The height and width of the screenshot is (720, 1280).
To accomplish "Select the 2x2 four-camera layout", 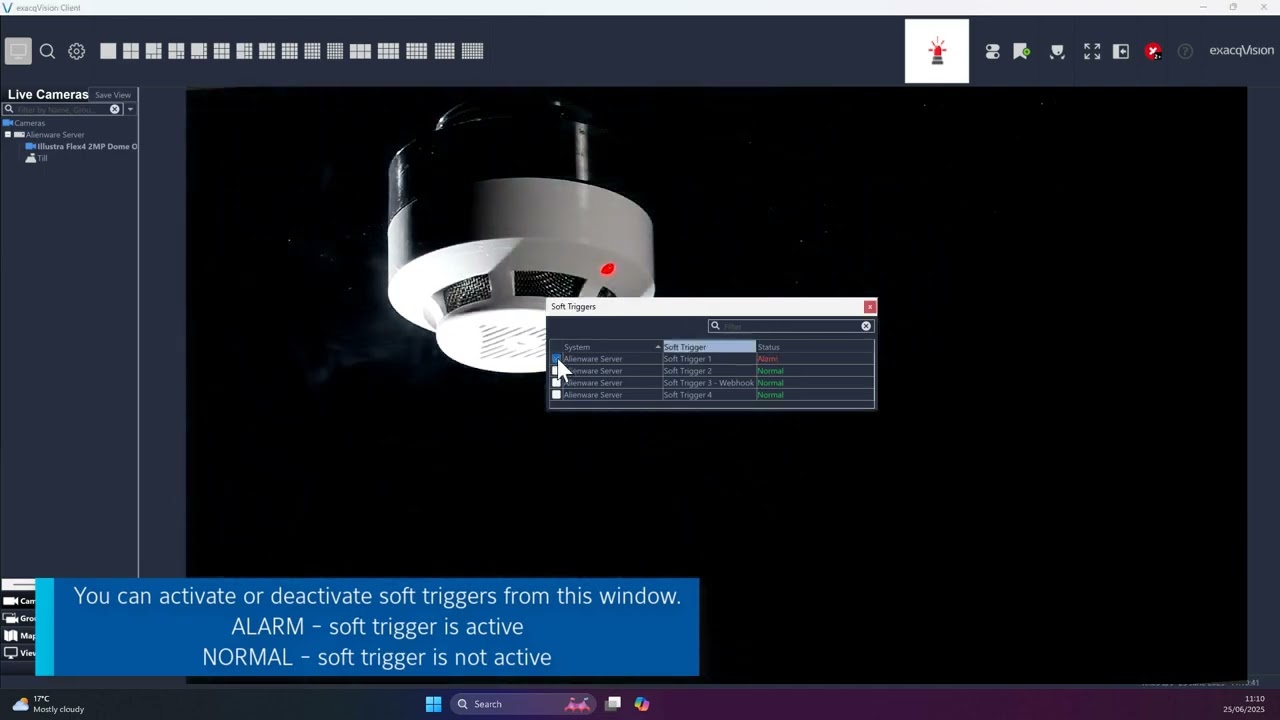I will [131, 51].
